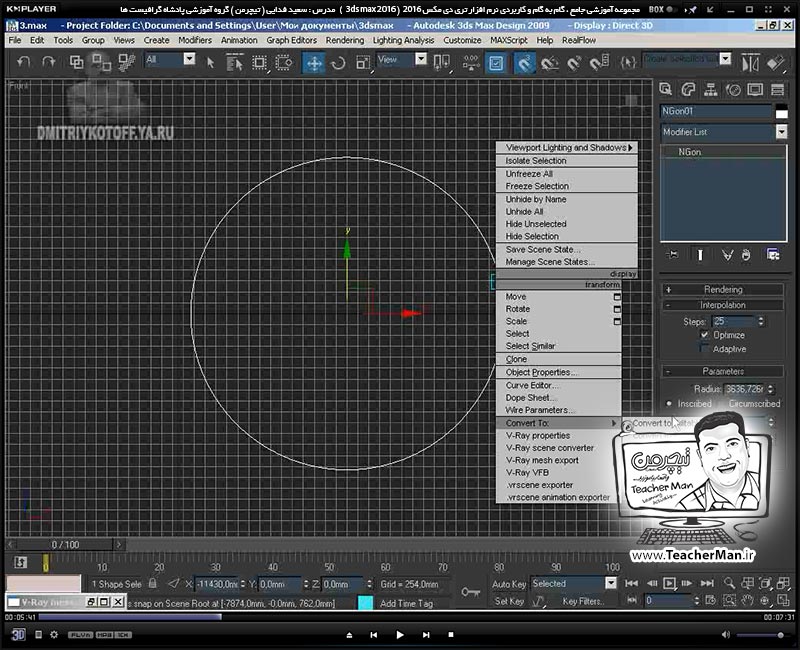This screenshot has height=650, width=800.
Task: Open the Modifiers menu
Action: coord(194,40)
